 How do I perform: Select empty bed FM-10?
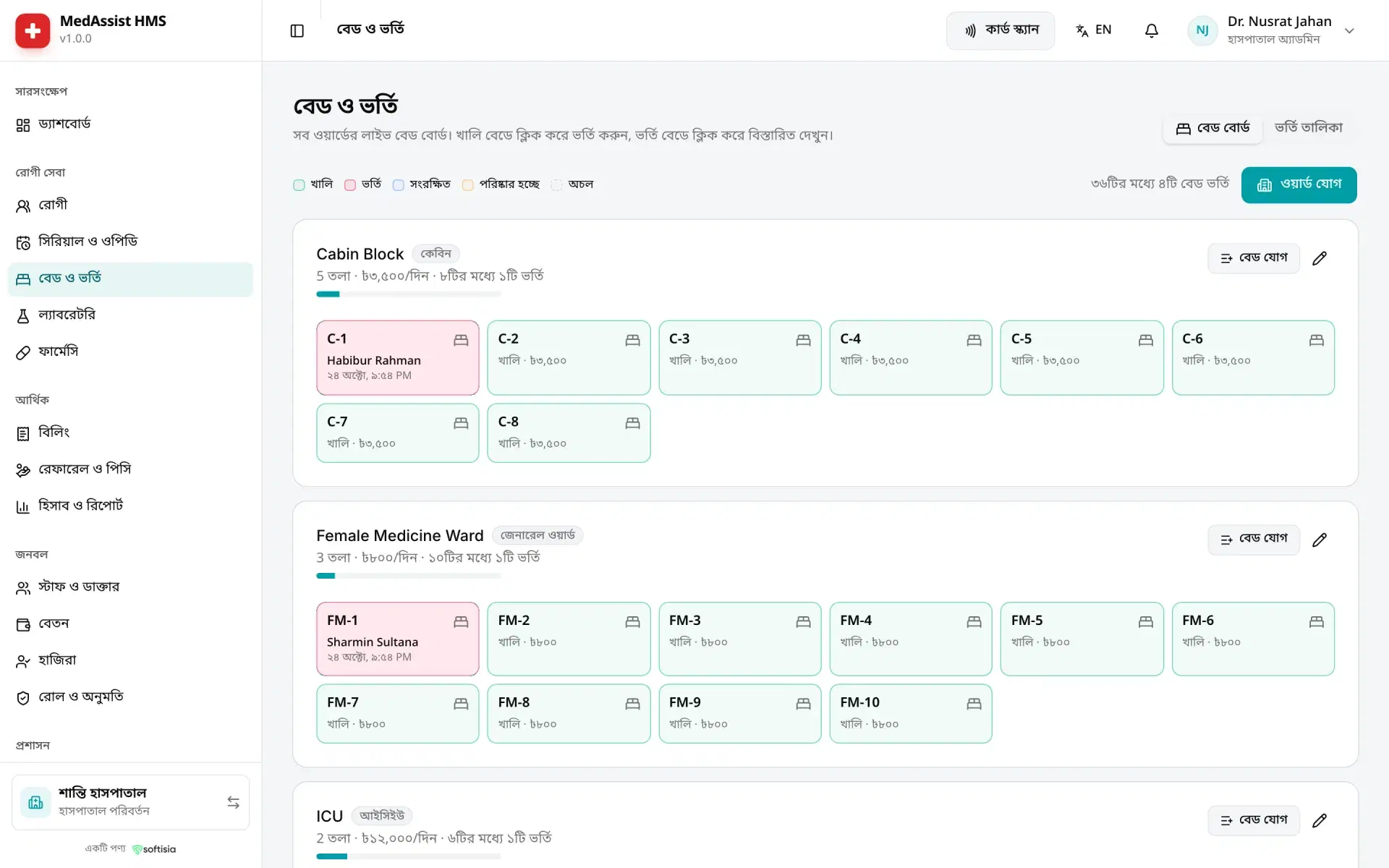pos(910,713)
